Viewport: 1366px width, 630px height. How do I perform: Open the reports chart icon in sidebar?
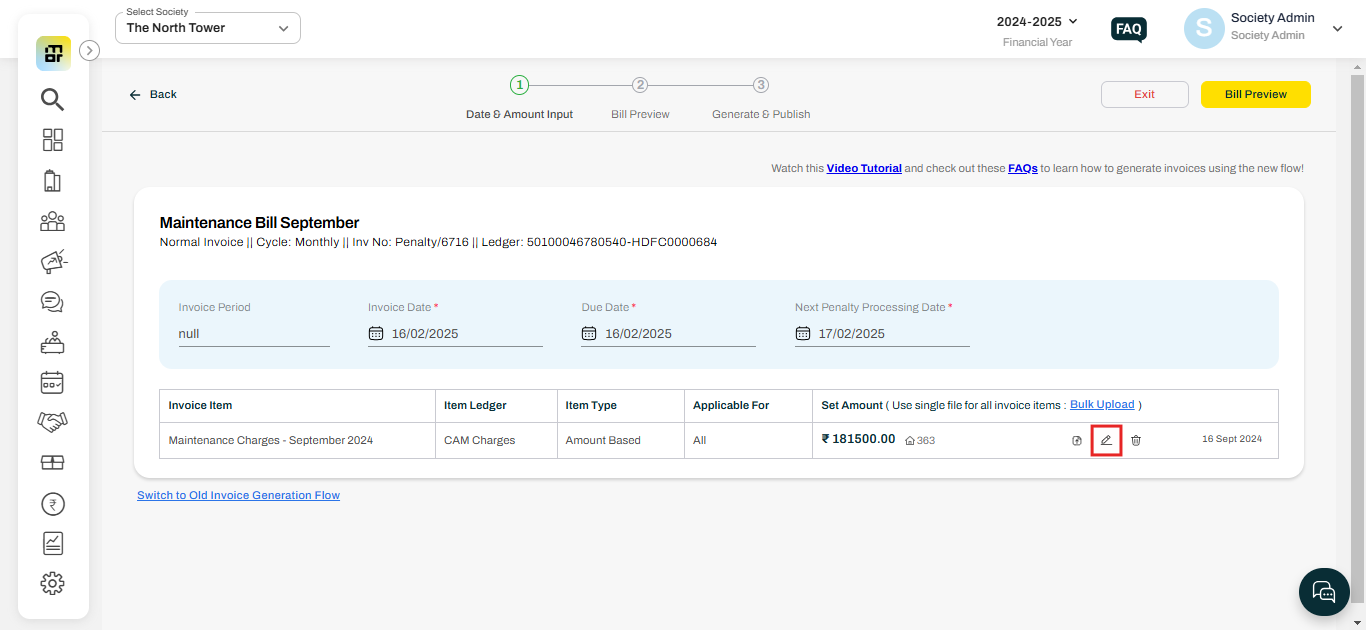click(52, 543)
